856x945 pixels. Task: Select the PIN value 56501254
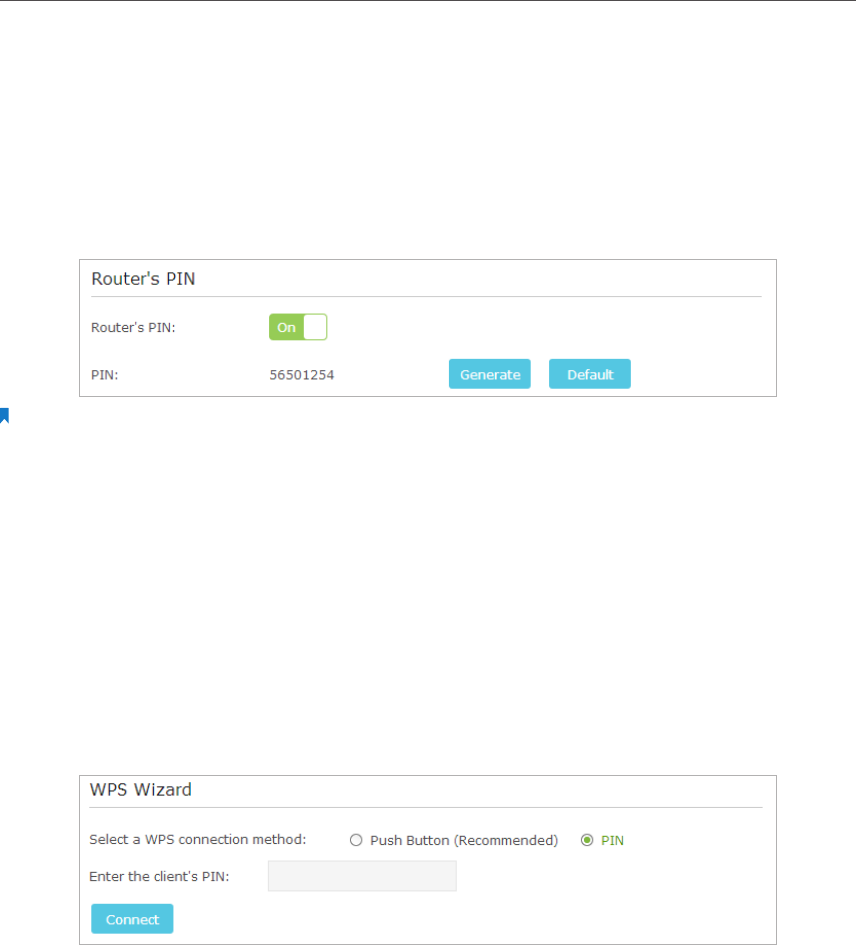(301, 375)
